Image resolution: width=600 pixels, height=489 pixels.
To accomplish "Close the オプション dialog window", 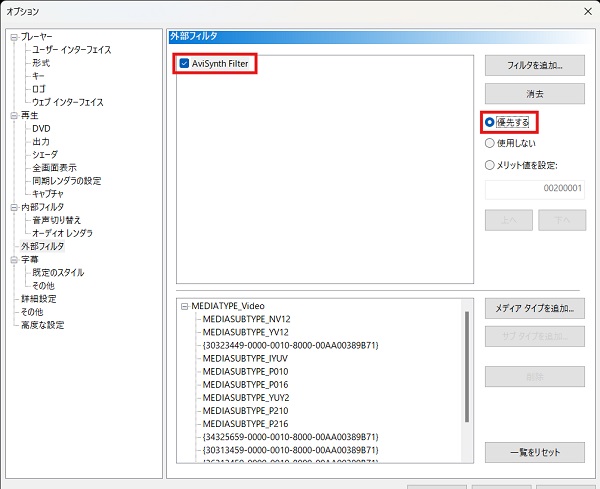I will pyautogui.click(x=584, y=11).
